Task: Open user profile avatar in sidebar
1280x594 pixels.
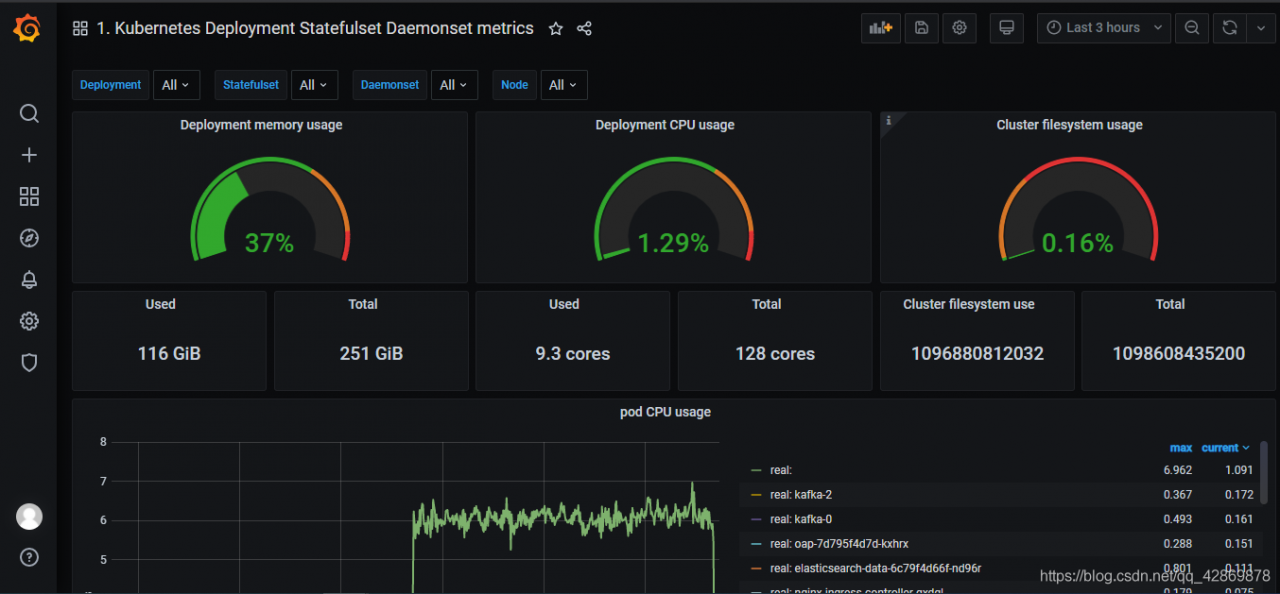Action: coord(29,516)
